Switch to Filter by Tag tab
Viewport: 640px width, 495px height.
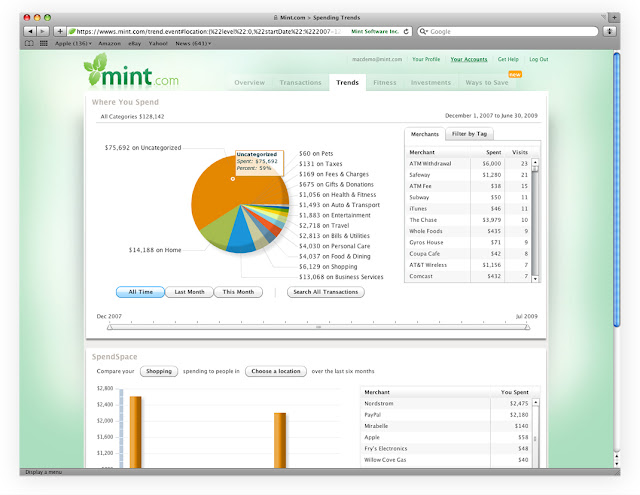[x=469, y=134]
